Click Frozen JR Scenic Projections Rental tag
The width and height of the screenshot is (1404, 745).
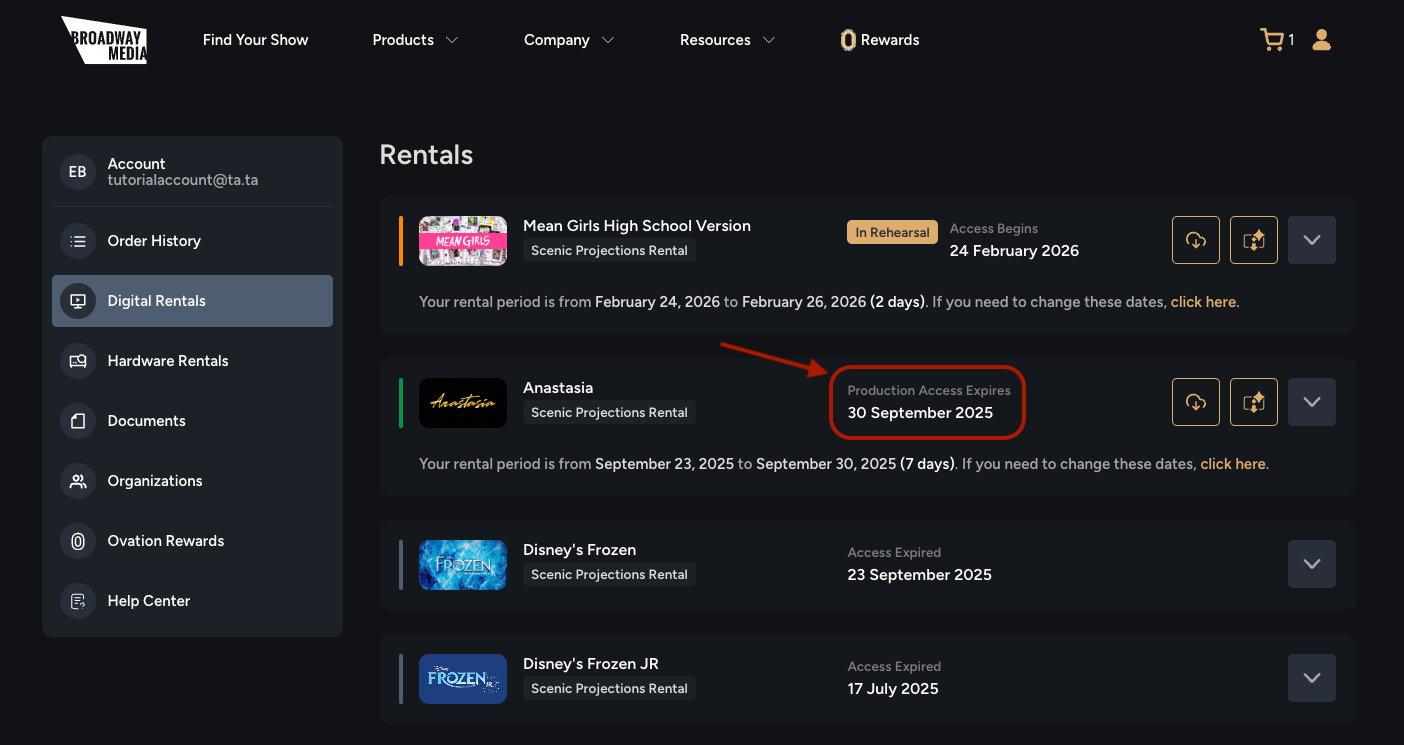(x=609, y=689)
